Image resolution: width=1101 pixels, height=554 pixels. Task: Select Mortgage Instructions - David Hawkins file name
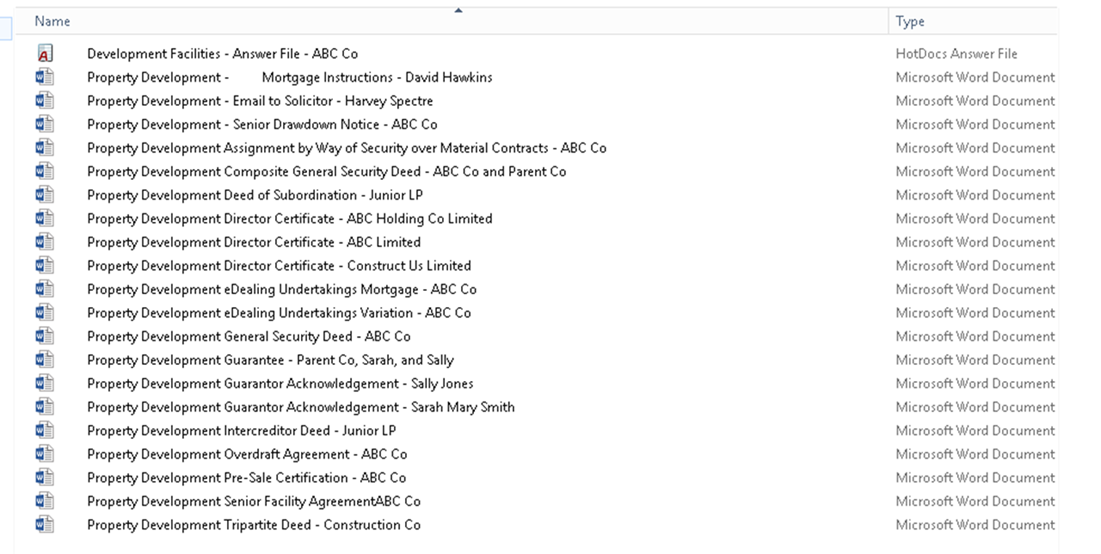(x=289, y=77)
